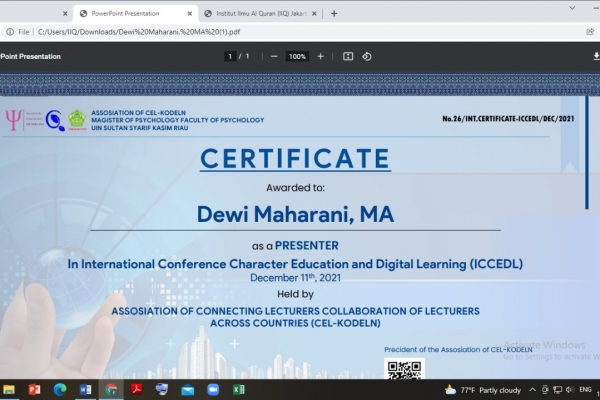Click the CERTIFICATE heading
This screenshot has height=400, width=600.
point(295,159)
